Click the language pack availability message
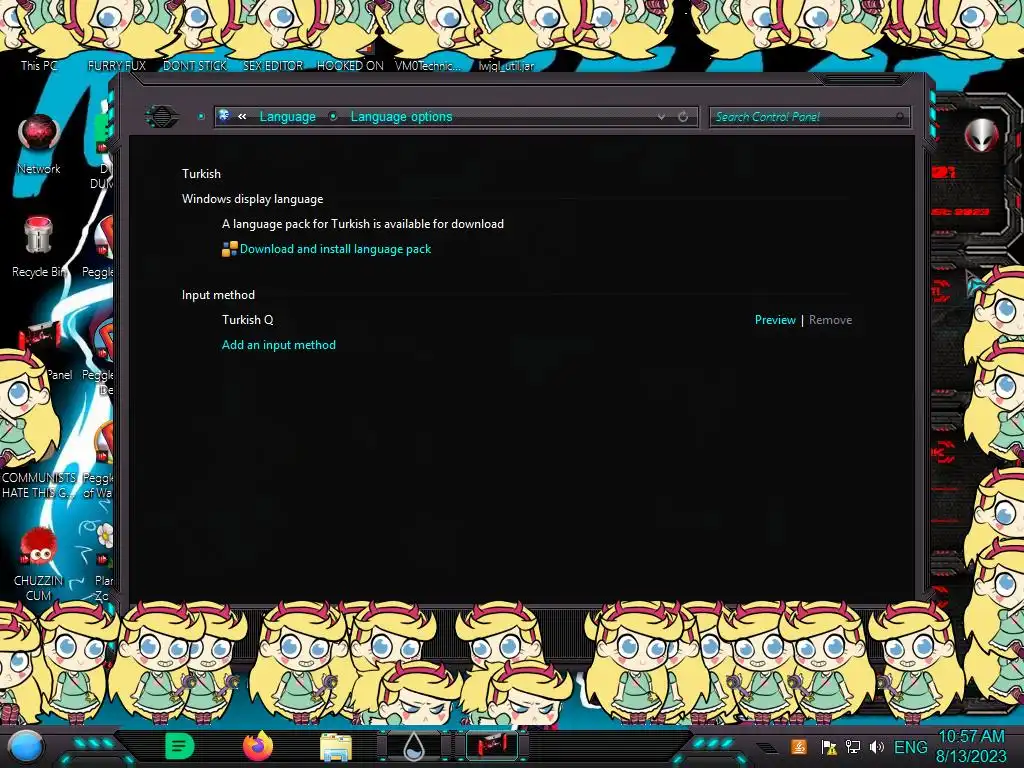 click(x=362, y=224)
